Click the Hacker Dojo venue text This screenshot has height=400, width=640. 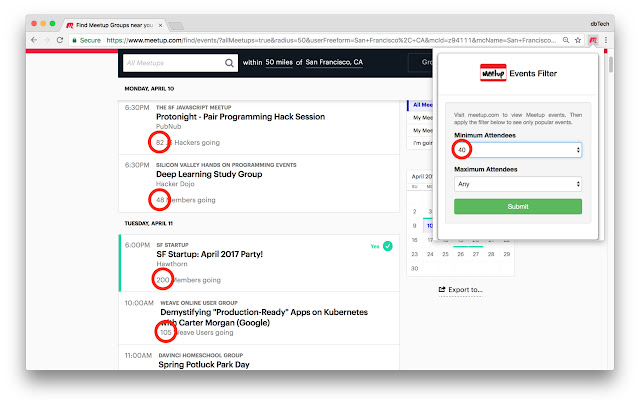pos(175,184)
